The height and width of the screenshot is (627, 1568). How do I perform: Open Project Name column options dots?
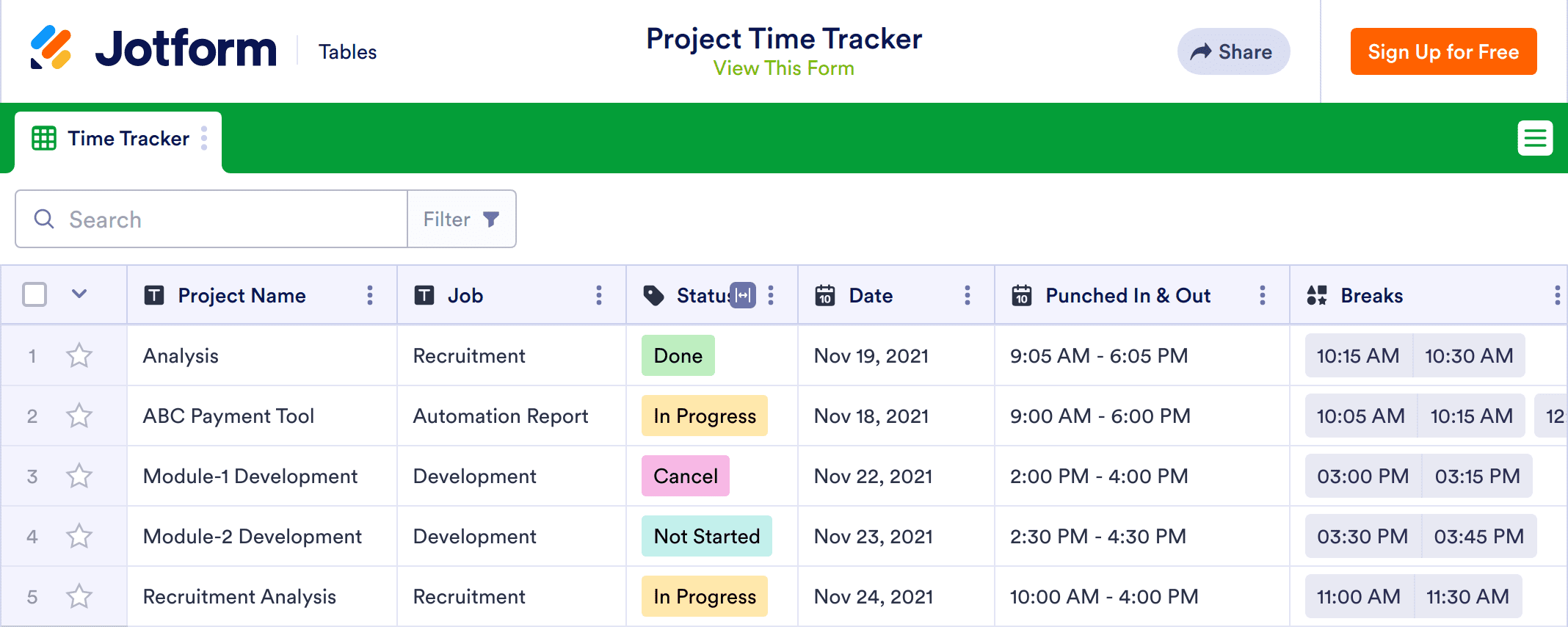[370, 295]
